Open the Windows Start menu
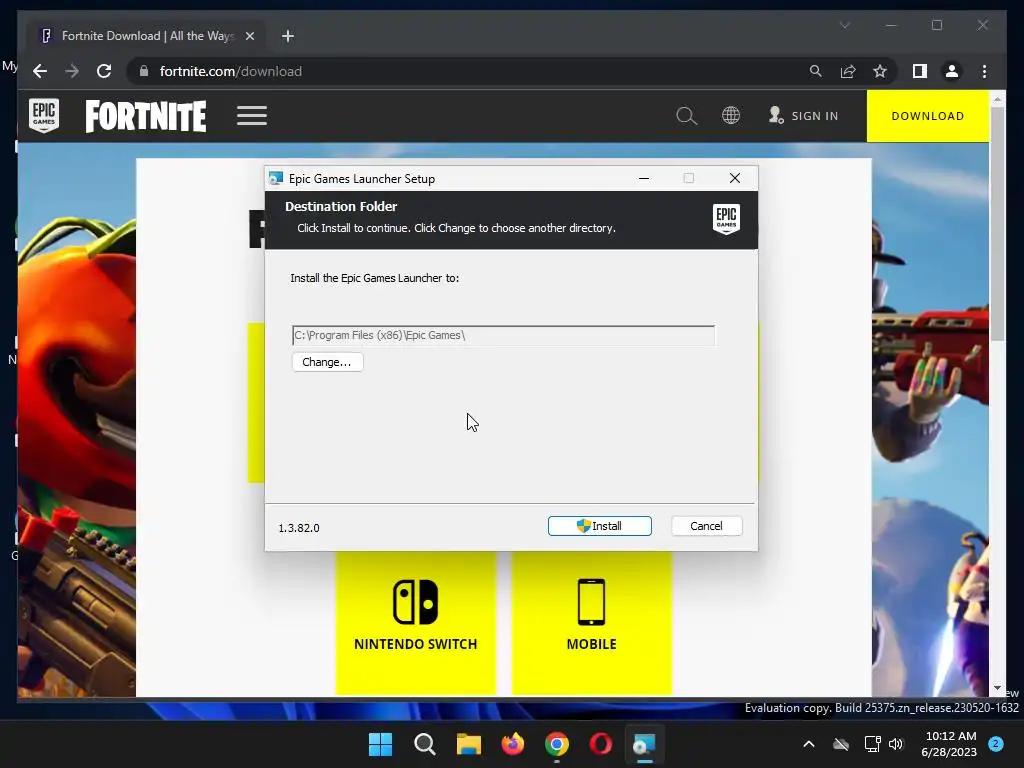 tap(381, 744)
